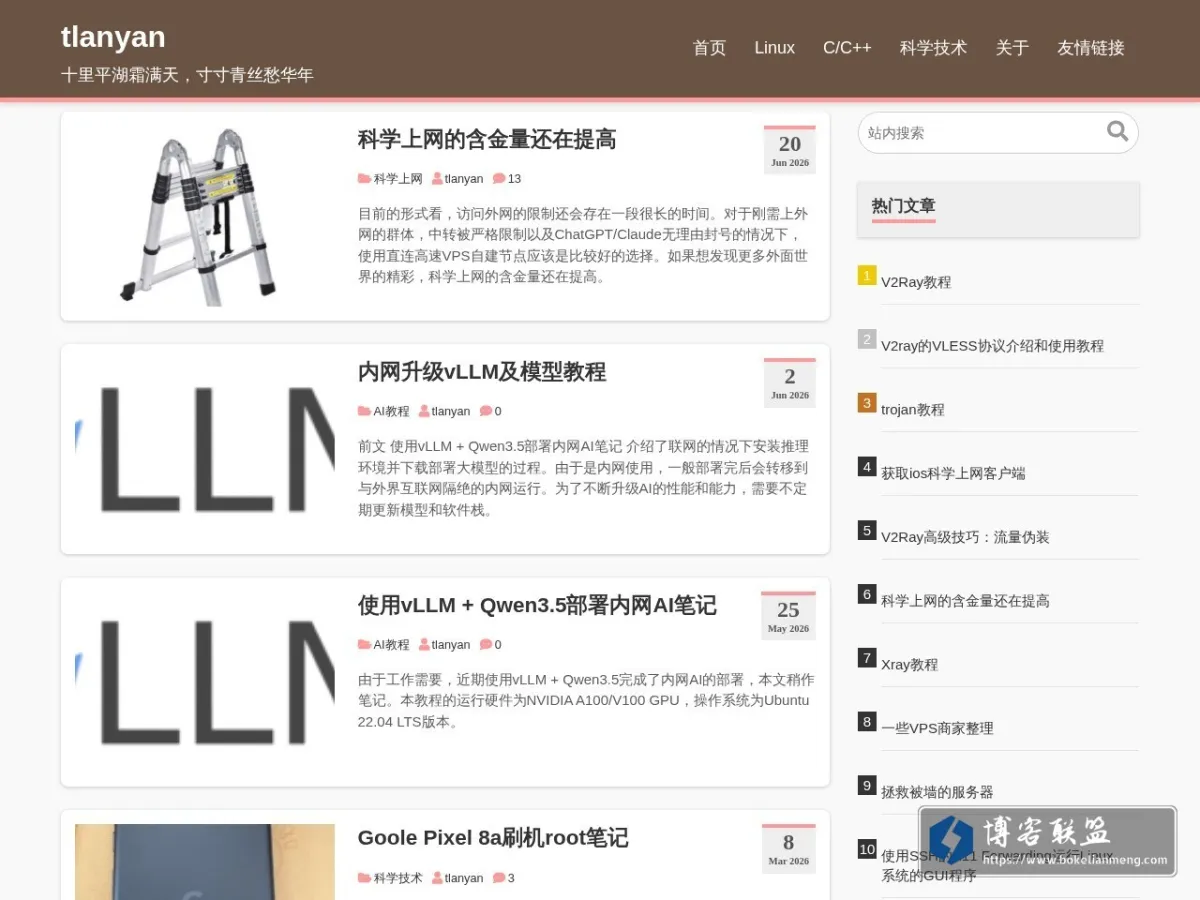Click the comment bubble icon showing 13
The image size is (1200, 900).
point(499,179)
